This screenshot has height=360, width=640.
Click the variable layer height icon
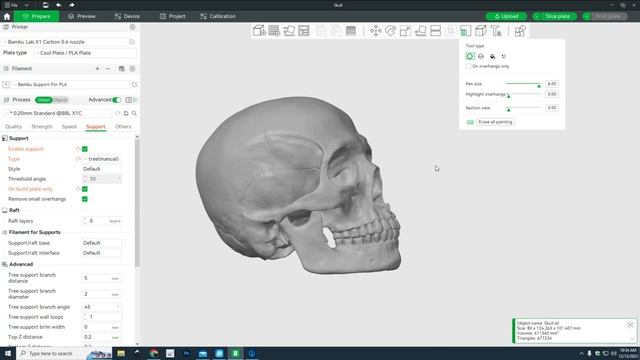351,31
